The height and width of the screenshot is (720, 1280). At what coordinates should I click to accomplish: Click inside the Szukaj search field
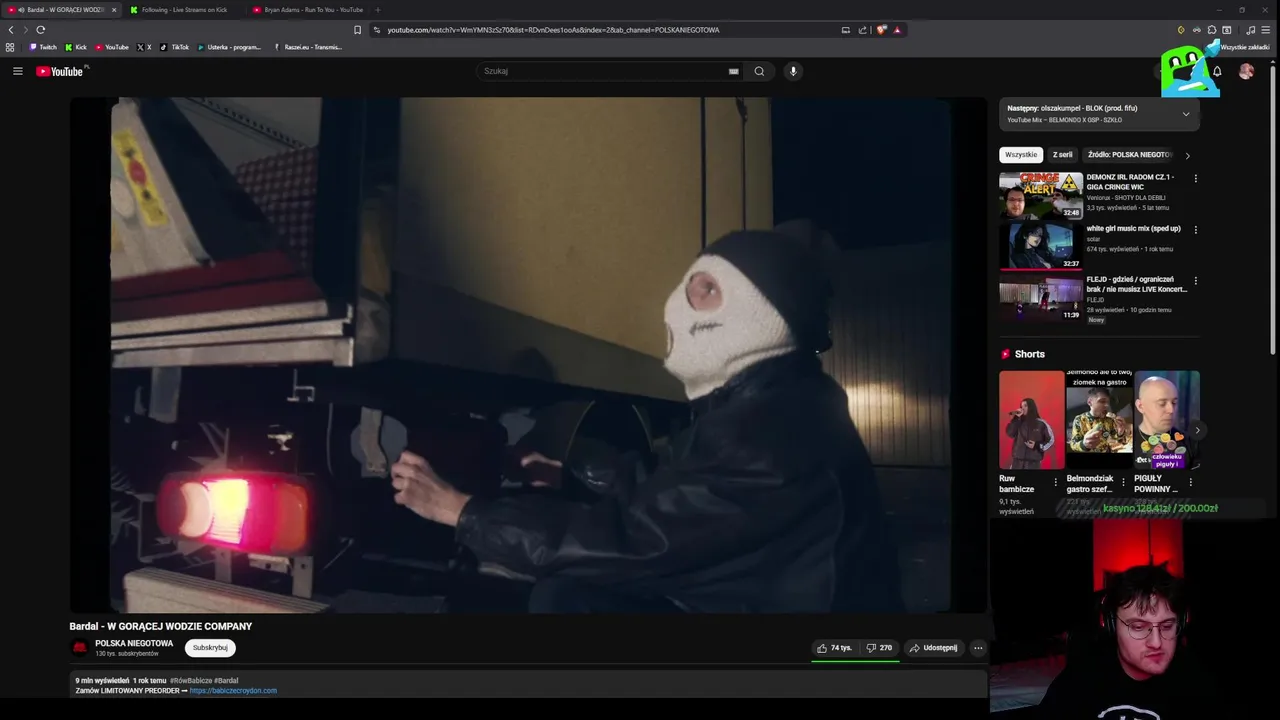coord(603,71)
